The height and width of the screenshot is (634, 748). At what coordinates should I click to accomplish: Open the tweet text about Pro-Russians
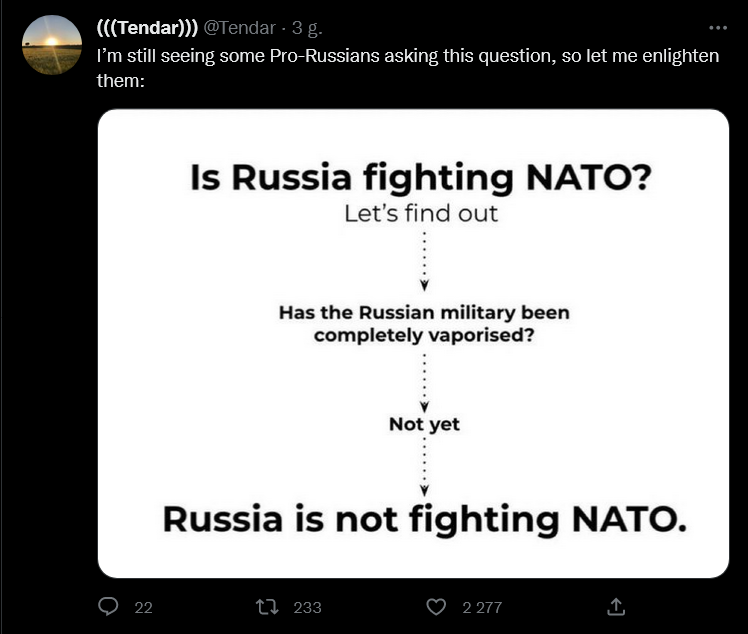(408, 68)
